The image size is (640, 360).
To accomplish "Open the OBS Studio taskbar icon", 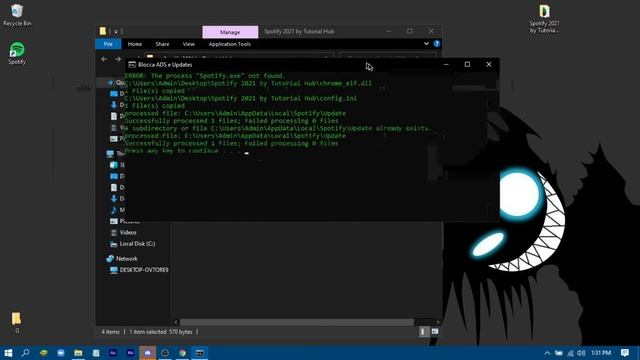I will click(x=165, y=353).
